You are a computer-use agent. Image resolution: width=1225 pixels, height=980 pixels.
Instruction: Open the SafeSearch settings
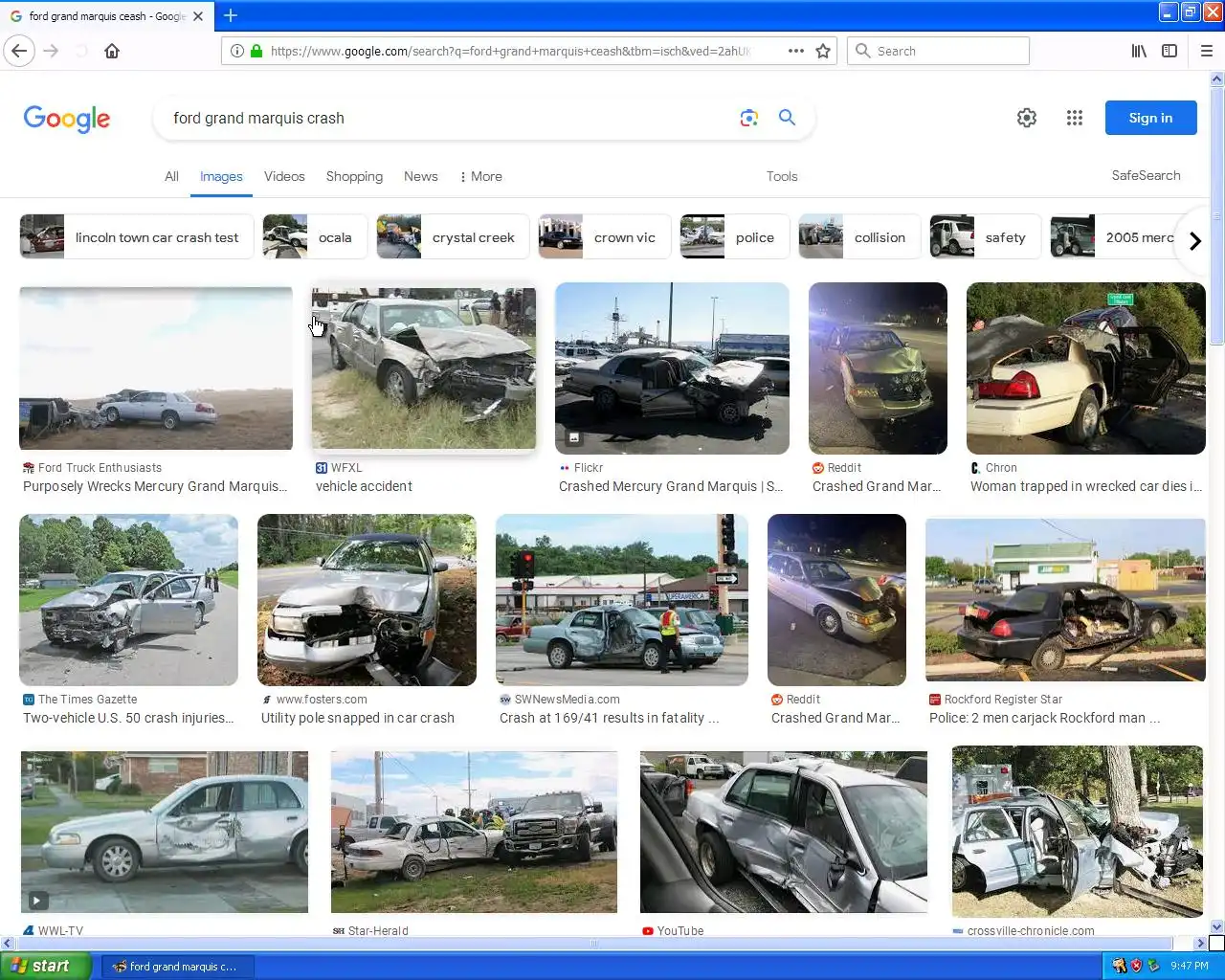click(x=1146, y=175)
